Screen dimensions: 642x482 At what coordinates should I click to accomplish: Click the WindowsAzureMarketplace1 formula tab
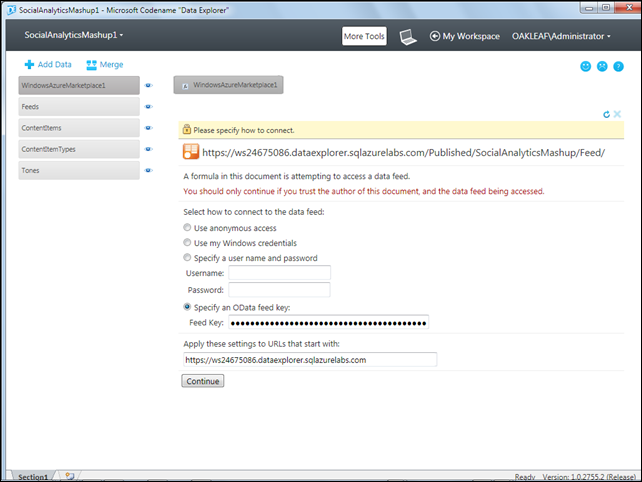(228, 85)
